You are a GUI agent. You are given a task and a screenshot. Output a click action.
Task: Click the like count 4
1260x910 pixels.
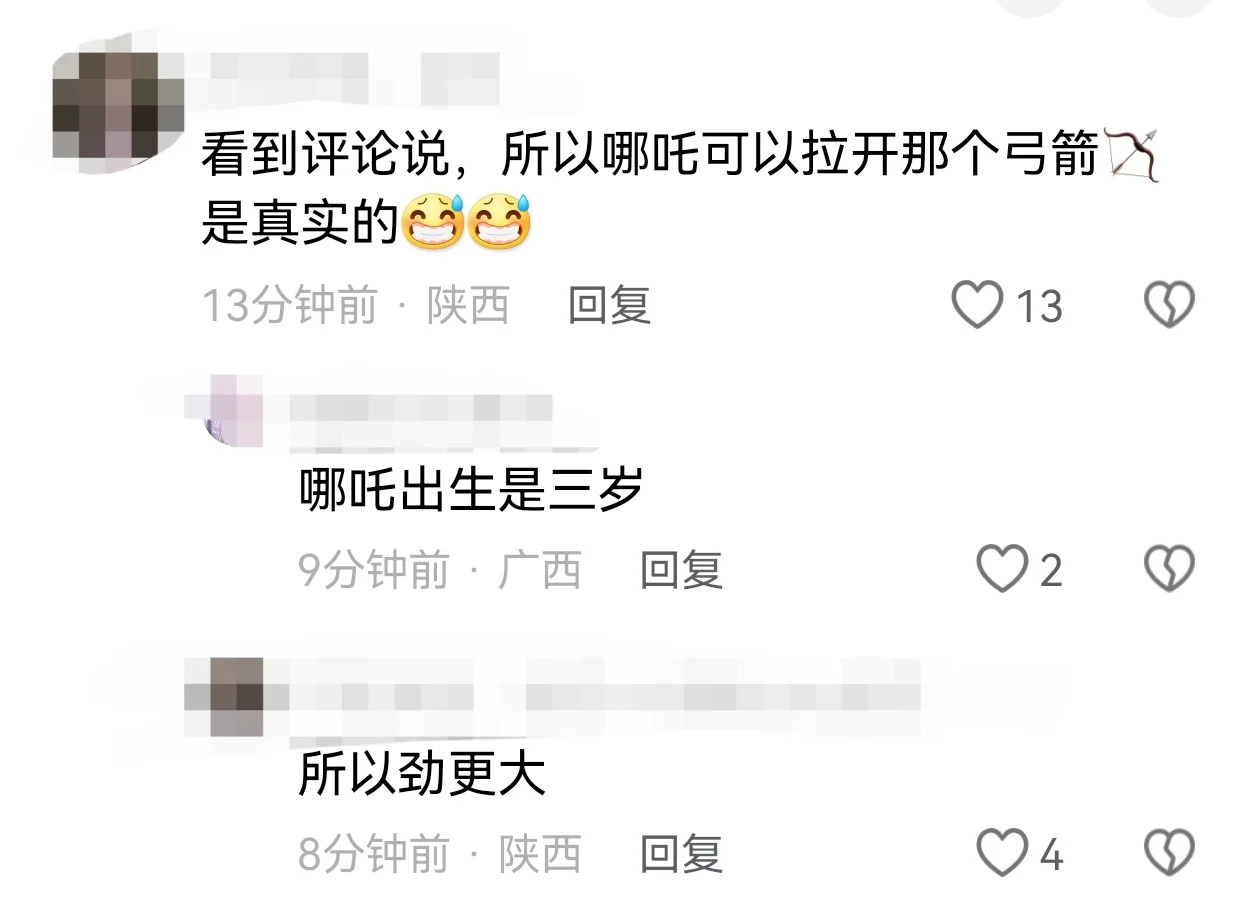(1050, 855)
